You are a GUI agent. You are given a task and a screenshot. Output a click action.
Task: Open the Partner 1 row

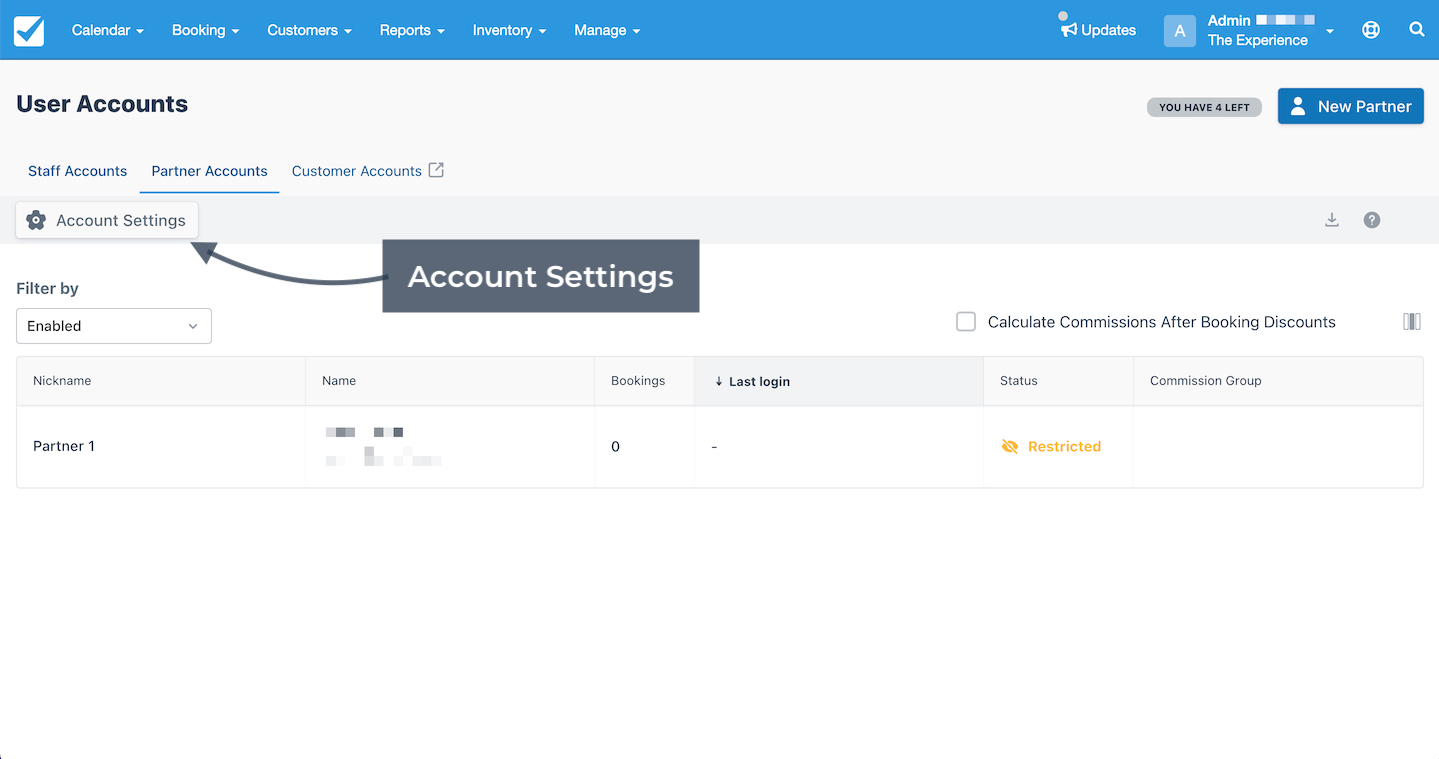click(x=720, y=447)
